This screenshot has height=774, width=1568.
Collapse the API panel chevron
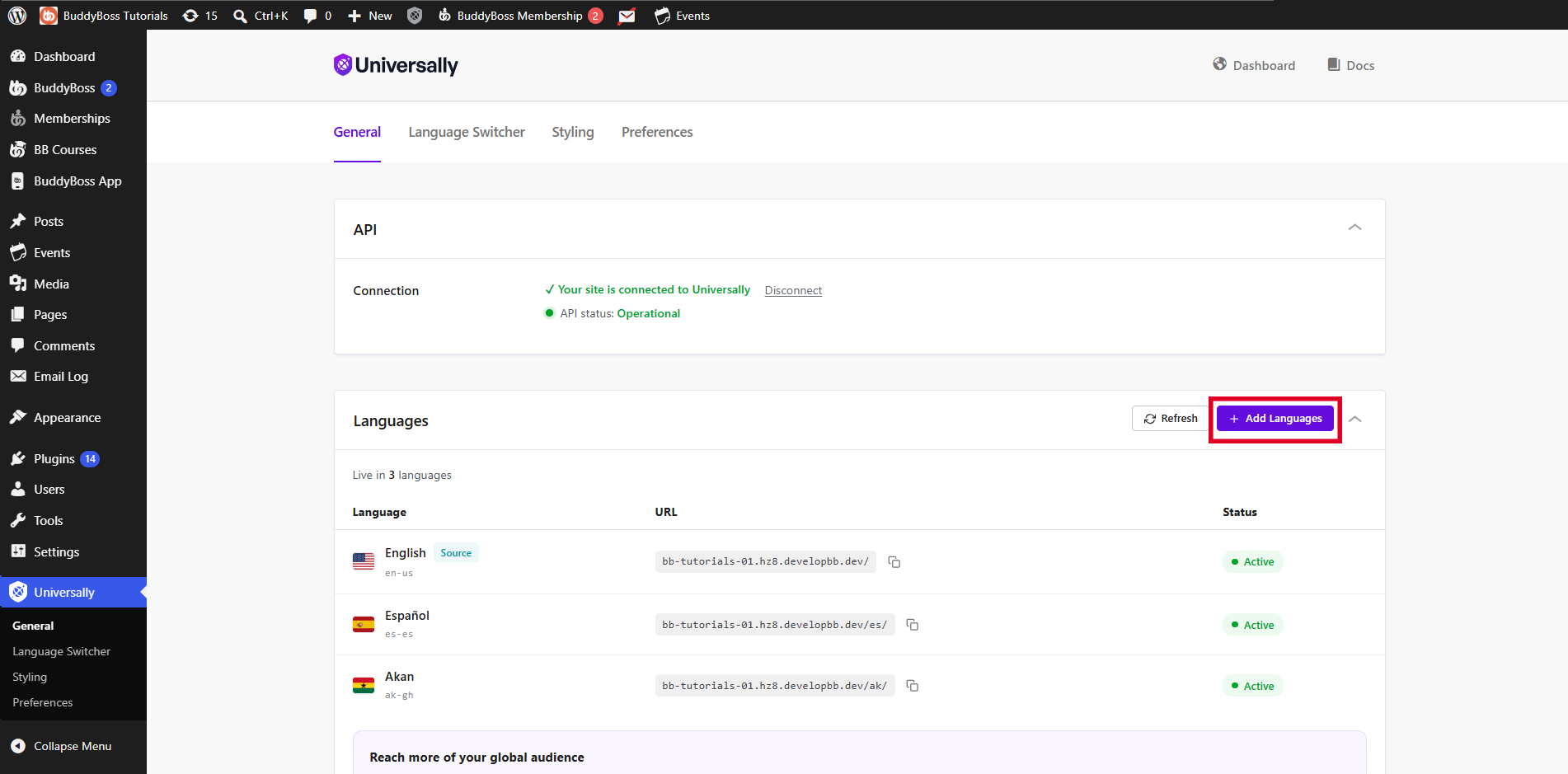(x=1354, y=228)
